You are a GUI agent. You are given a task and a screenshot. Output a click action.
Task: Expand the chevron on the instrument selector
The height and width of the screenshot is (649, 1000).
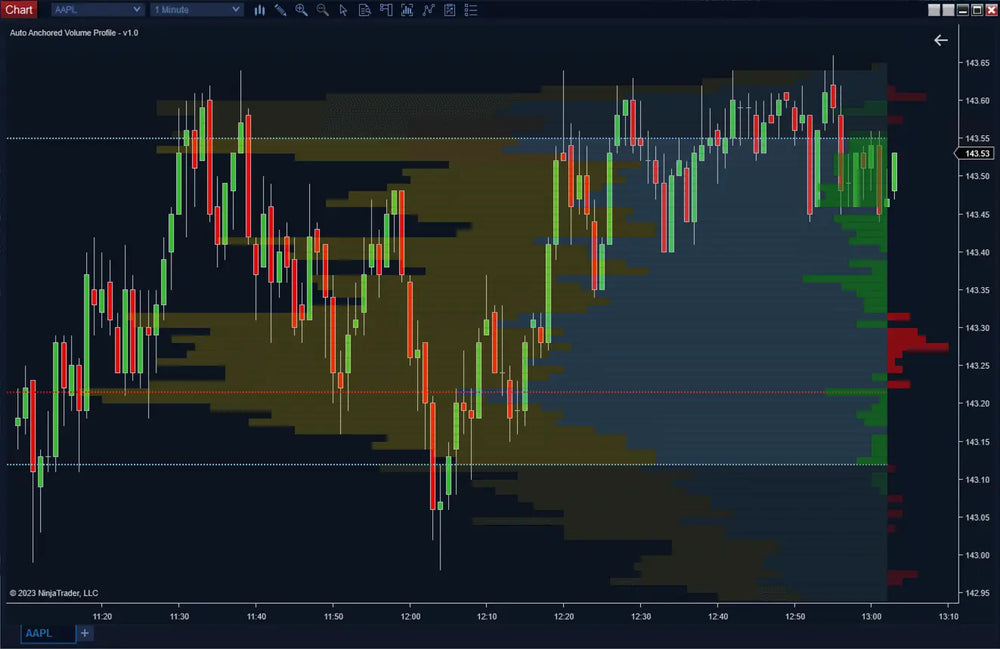point(137,9)
